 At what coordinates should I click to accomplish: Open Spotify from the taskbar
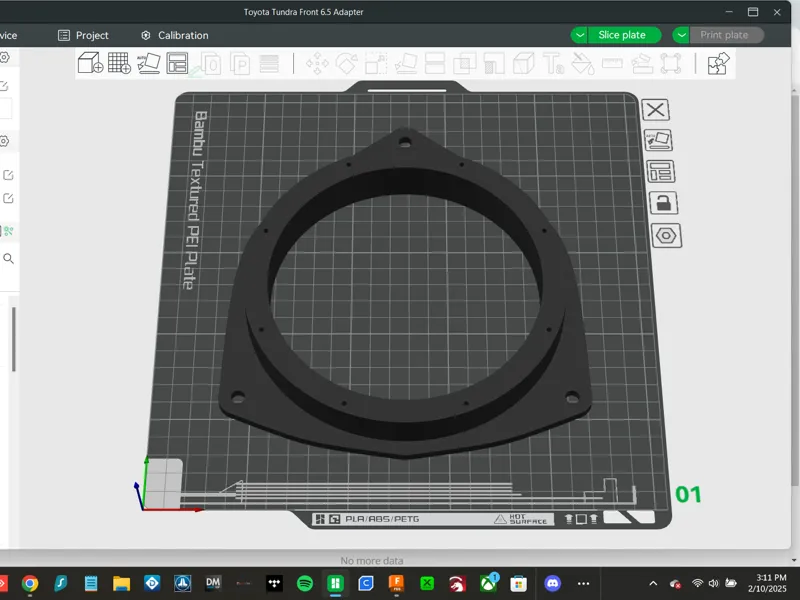click(x=305, y=583)
